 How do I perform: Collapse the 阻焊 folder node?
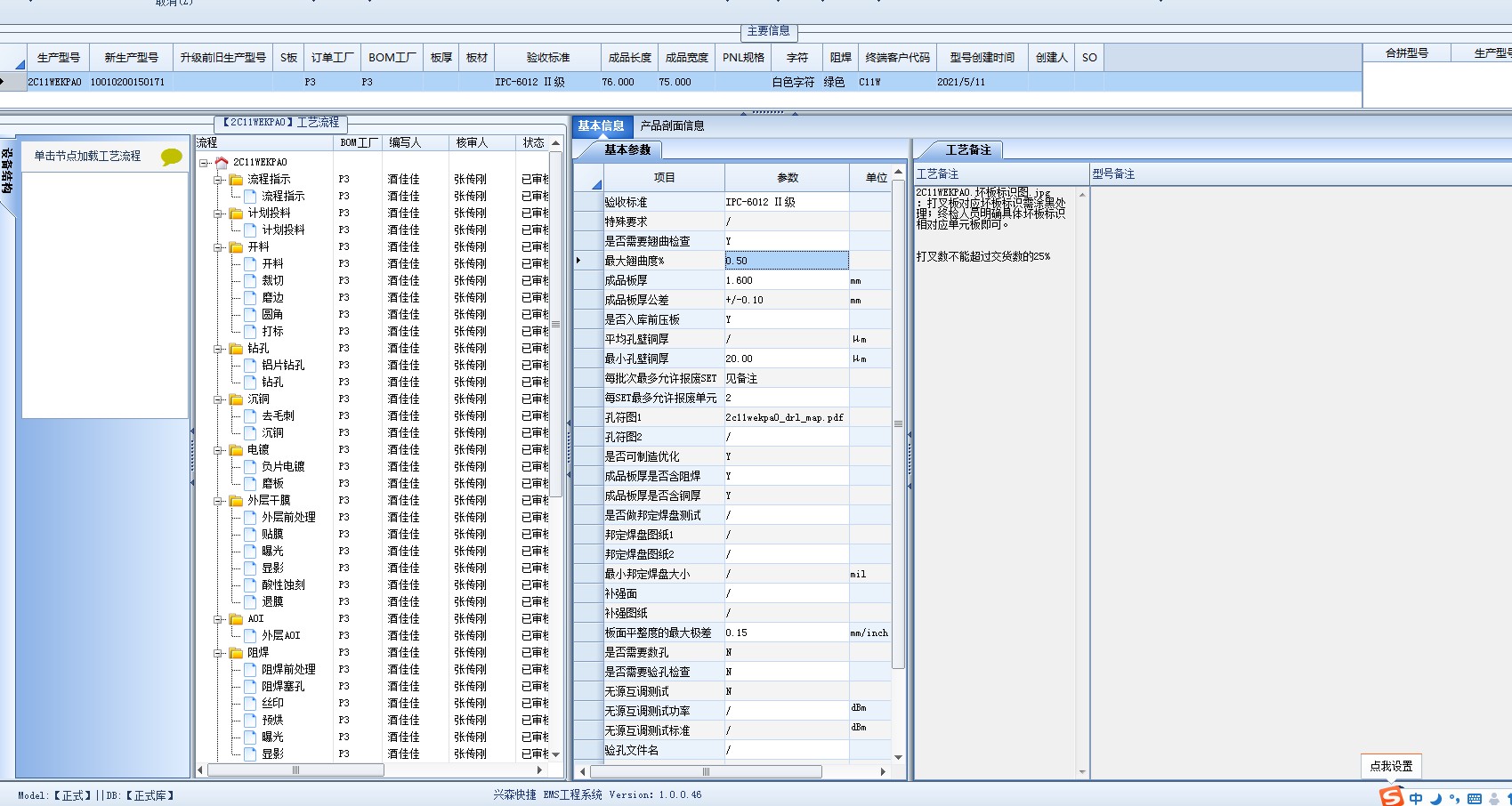[x=219, y=653]
